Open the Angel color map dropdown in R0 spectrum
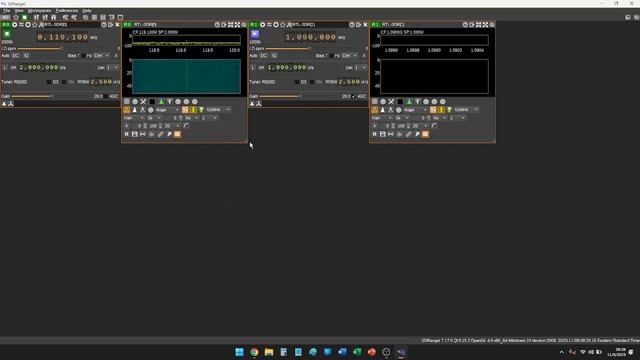This screenshot has height=360, width=640. (x=167, y=110)
